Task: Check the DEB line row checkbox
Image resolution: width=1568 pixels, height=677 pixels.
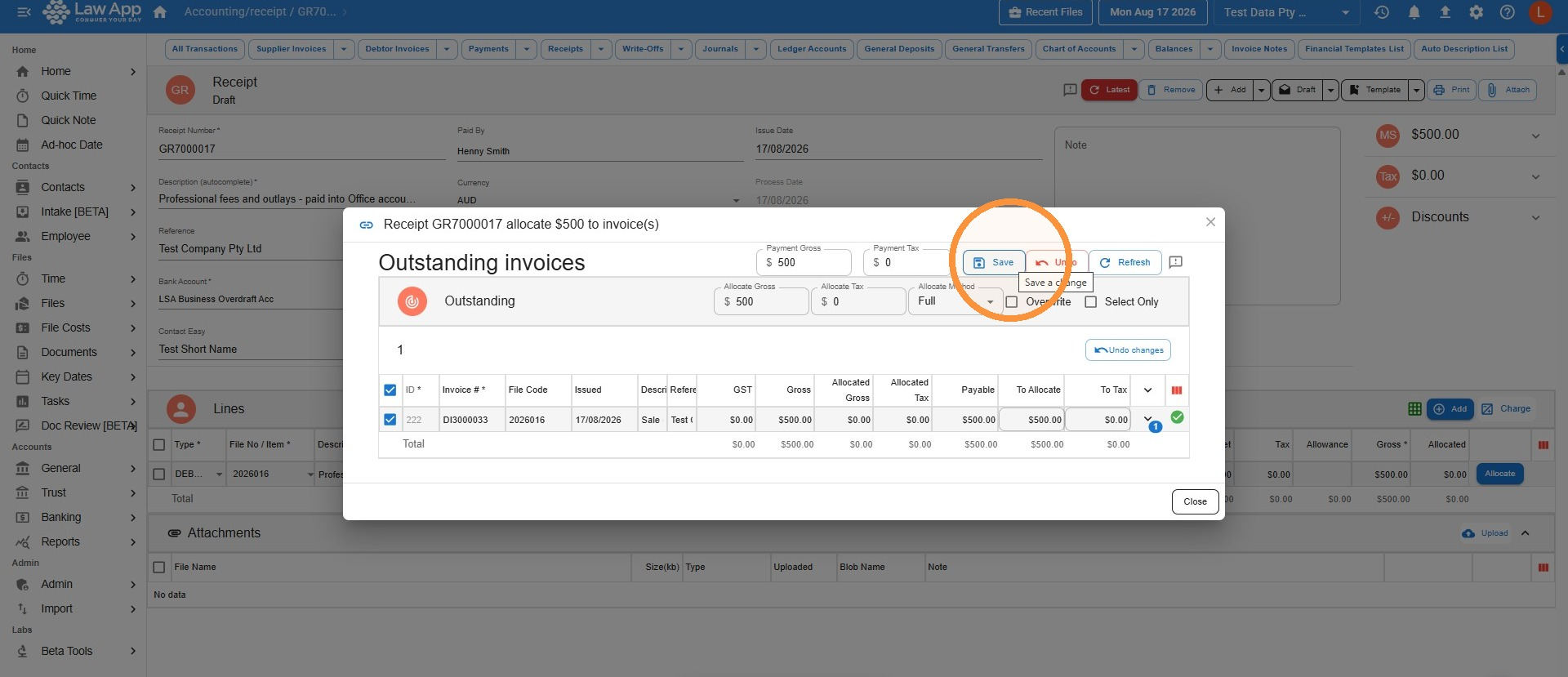Action: pyautogui.click(x=159, y=474)
